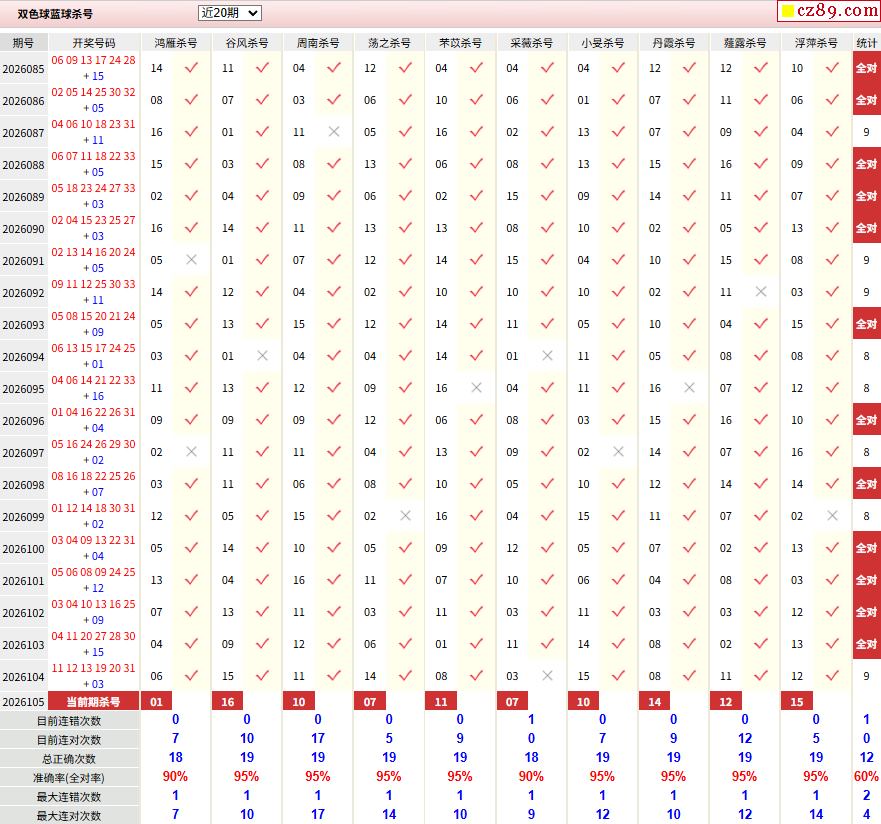Click the red 当前期杀号 label
Viewport: 881px width, 824px height.
pos(93,702)
